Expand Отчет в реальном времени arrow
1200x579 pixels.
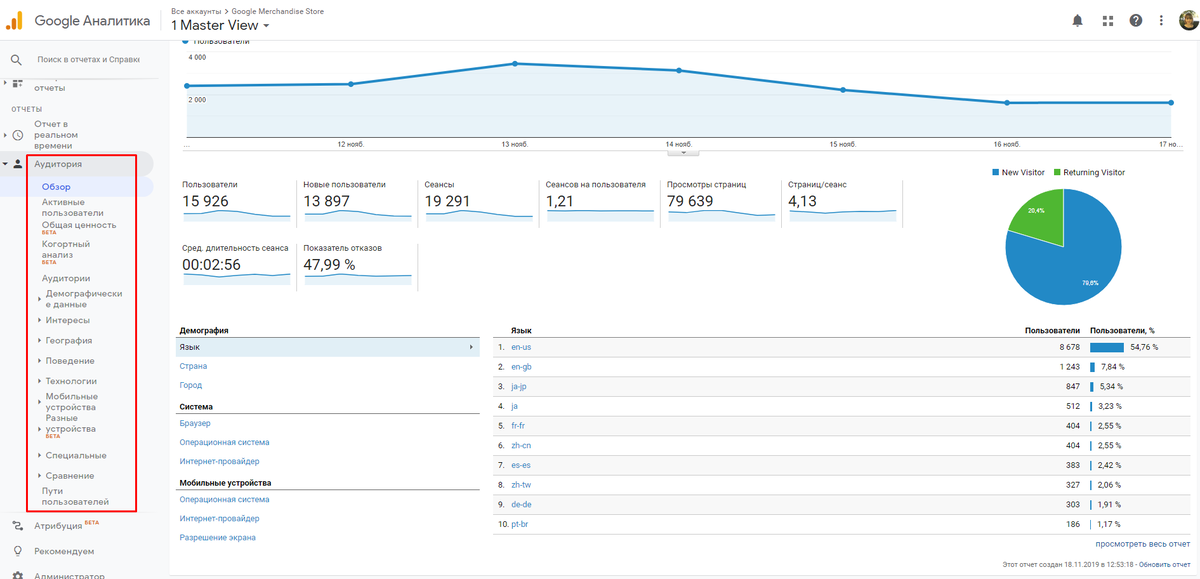point(5,135)
